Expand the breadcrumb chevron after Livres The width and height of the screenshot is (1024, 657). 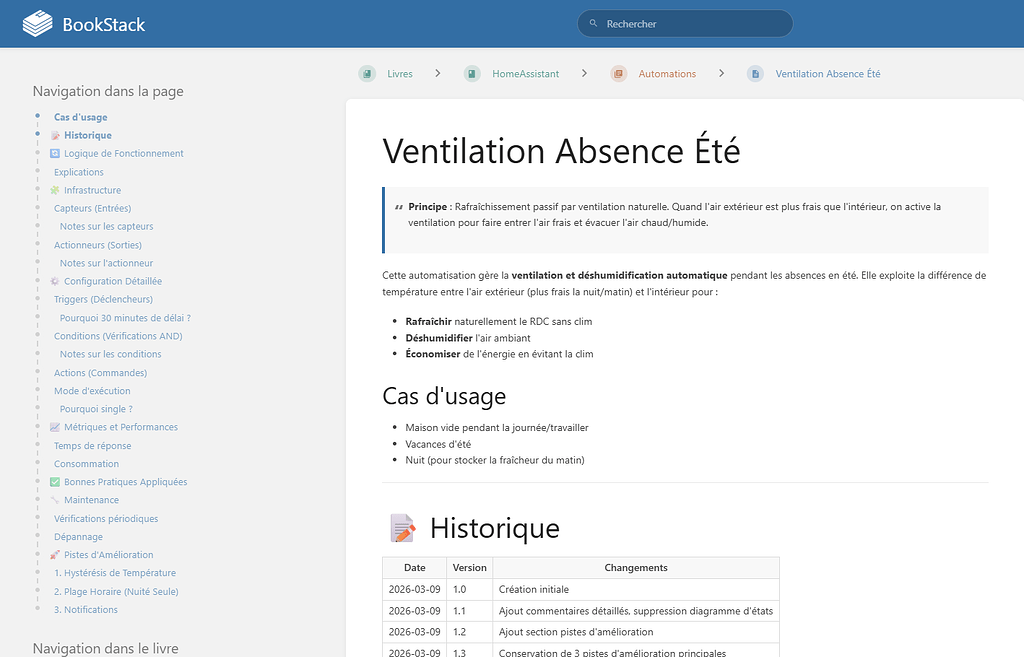[438, 73]
